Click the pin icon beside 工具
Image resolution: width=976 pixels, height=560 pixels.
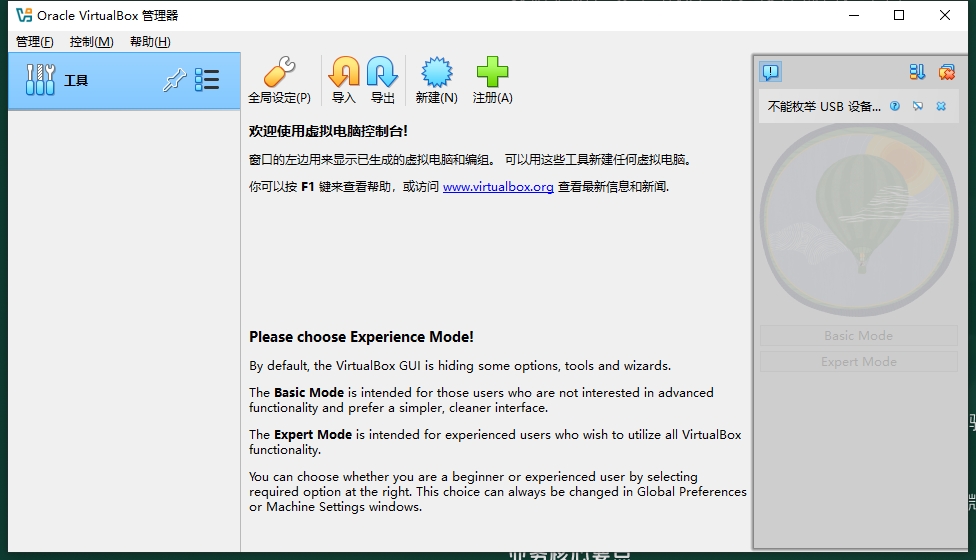[x=174, y=80]
